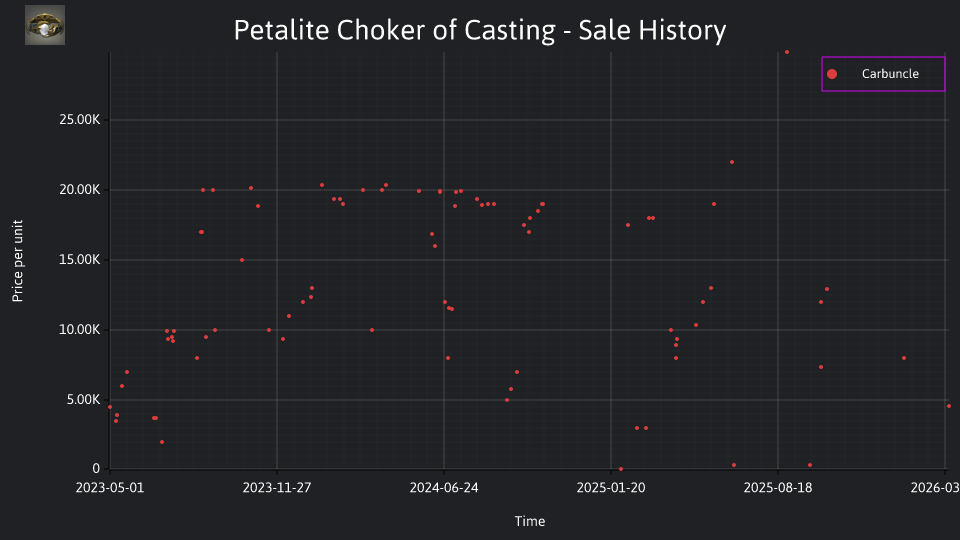Click the 20.00K y-axis label
960x540 pixels.
click(80, 190)
